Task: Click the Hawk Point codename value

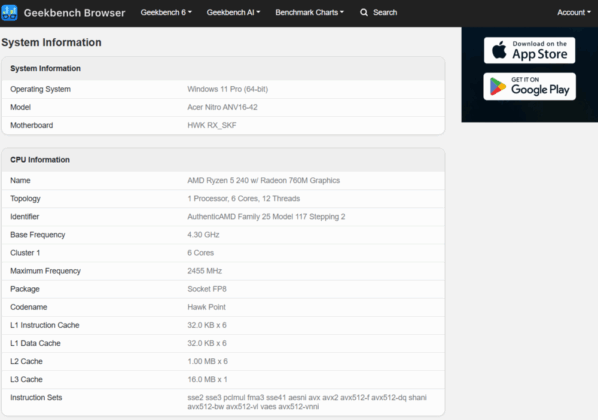Action: point(206,307)
